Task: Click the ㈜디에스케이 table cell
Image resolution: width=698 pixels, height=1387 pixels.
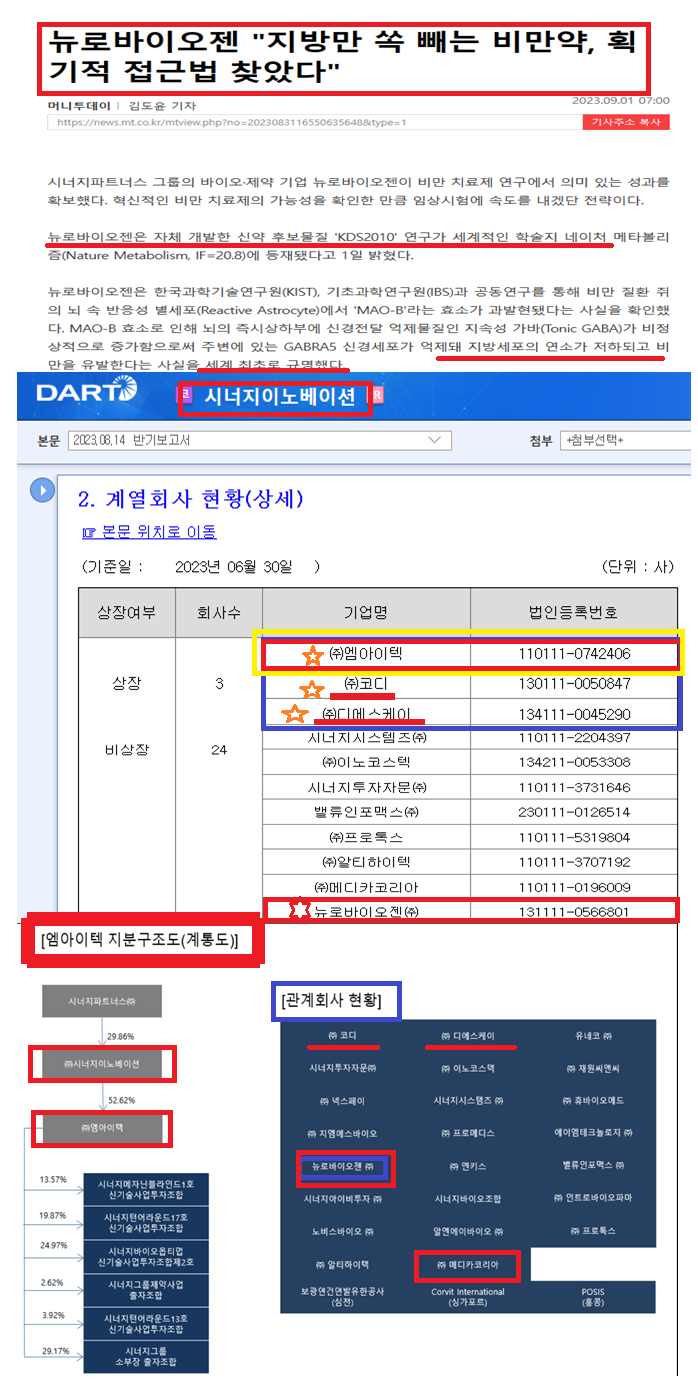Action: [366, 713]
